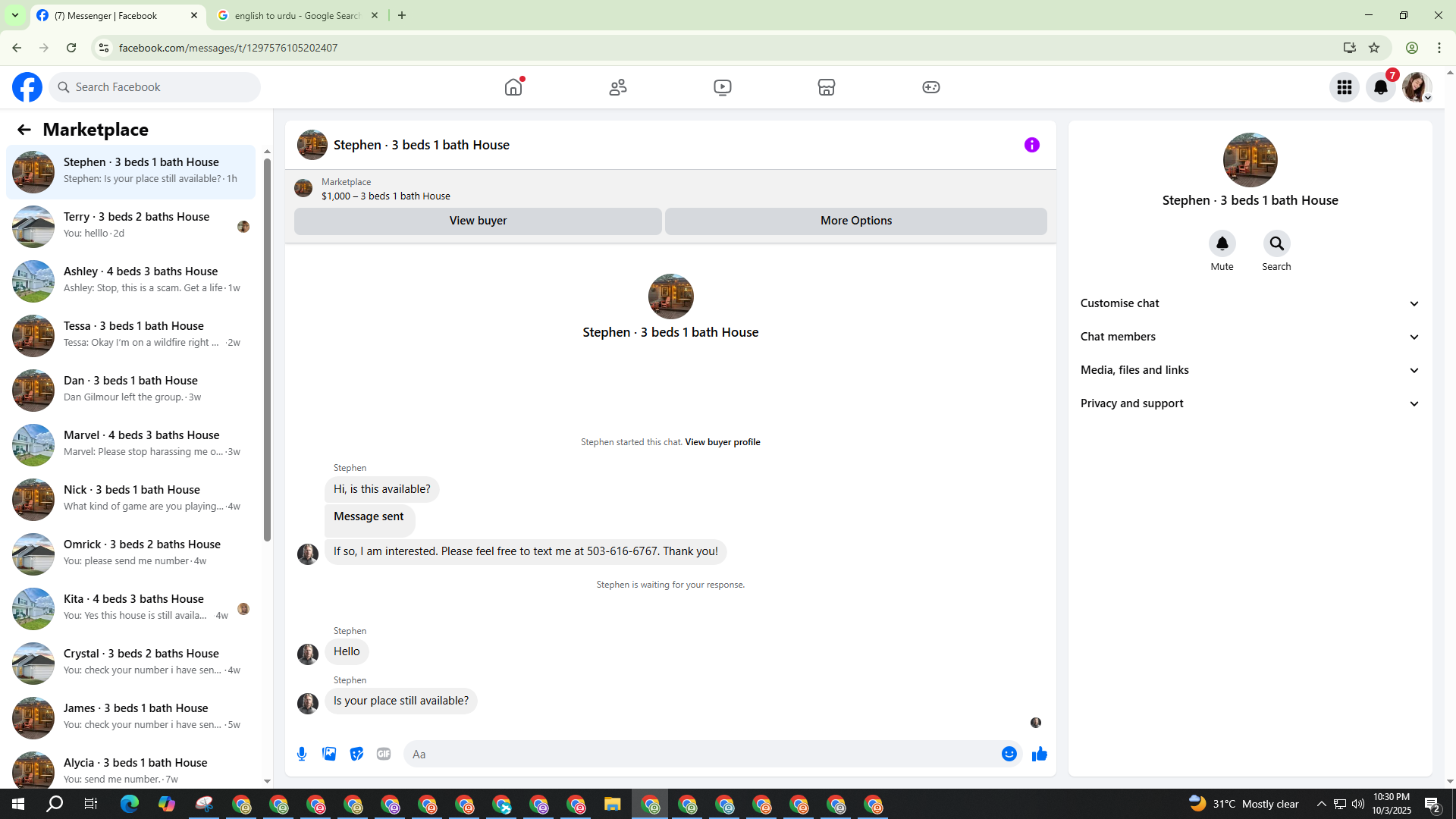Open the Facebook menu grid icon
Image resolution: width=1456 pixels, height=819 pixels.
coord(1345,87)
